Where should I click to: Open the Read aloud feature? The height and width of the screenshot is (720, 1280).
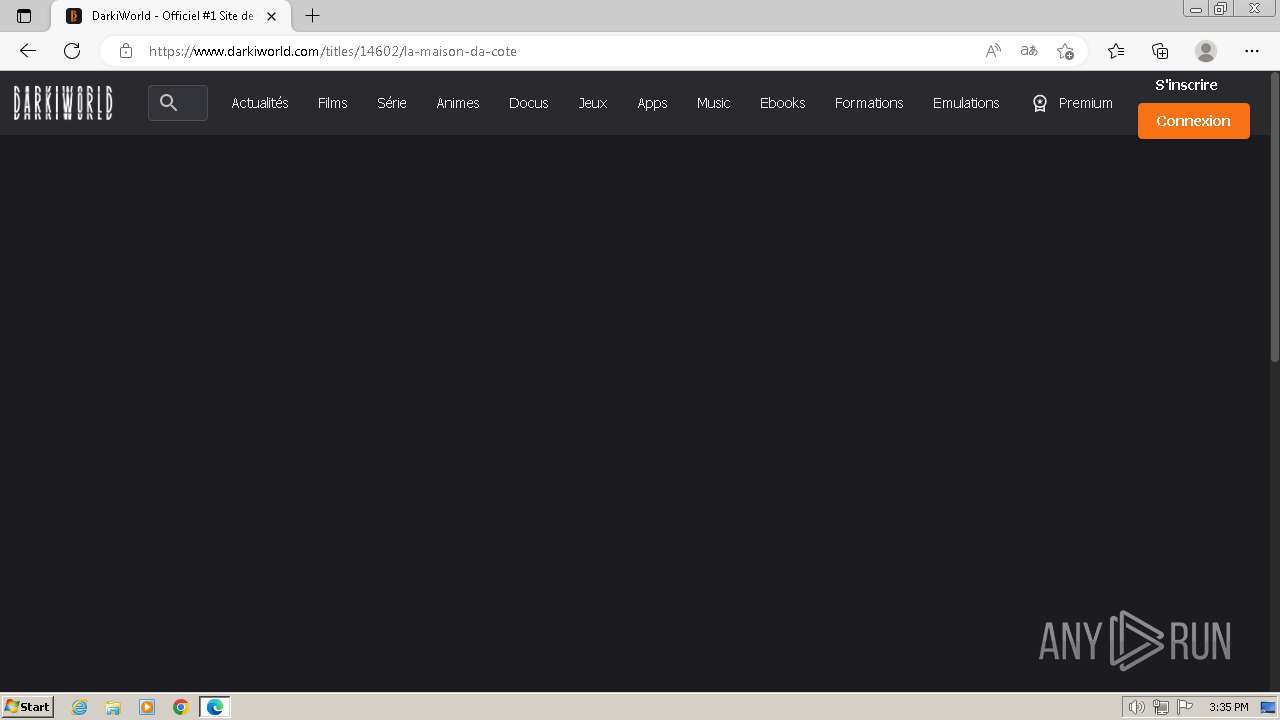pos(993,51)
